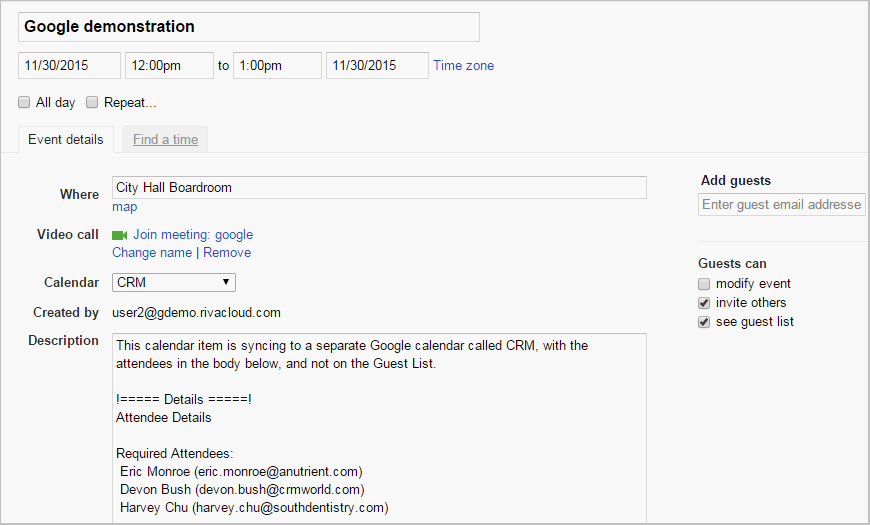Remove the video call
This screenshot has height=525, width=870.
point(227,253)
